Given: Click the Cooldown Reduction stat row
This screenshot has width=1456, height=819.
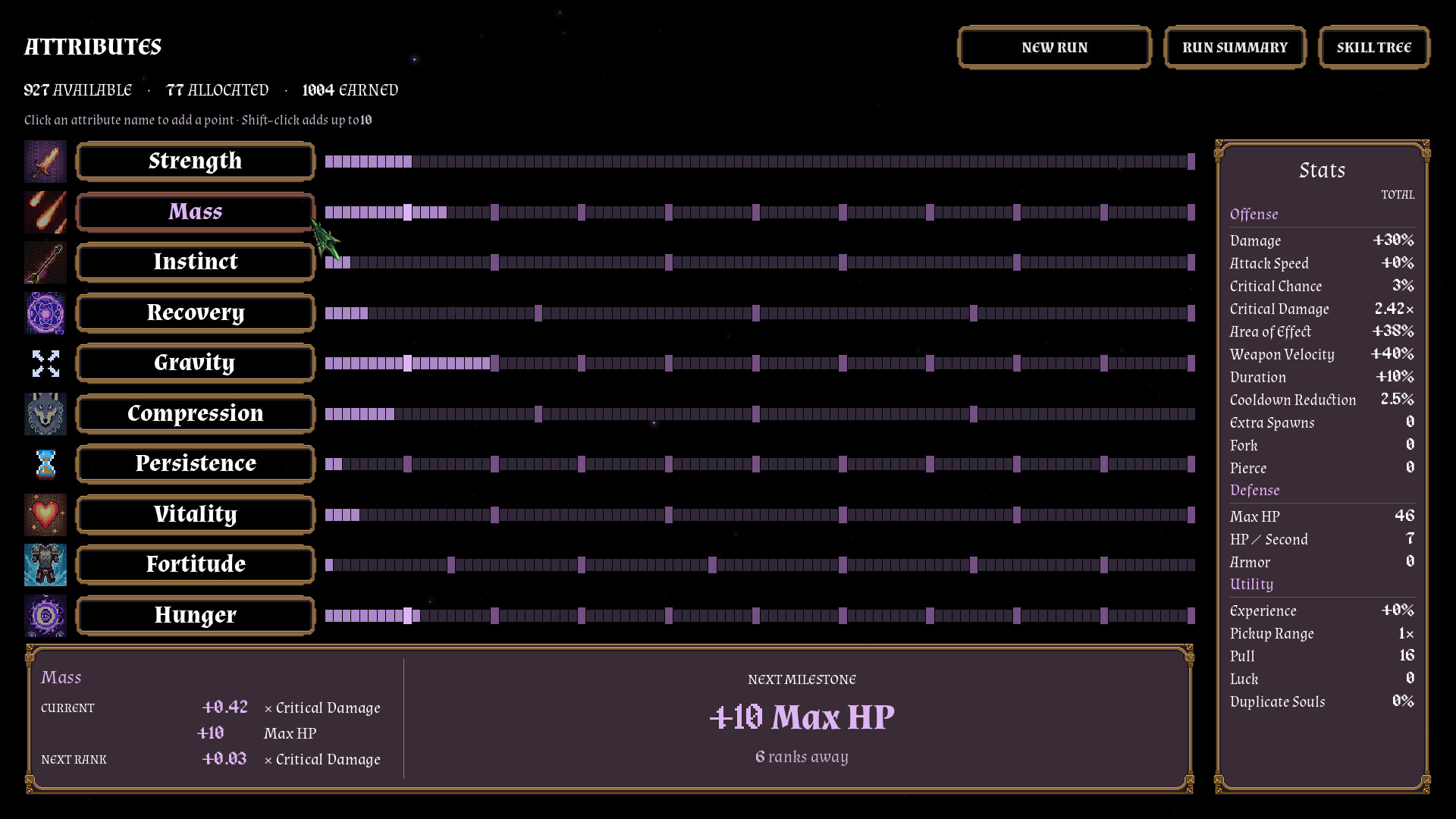Looking at the screenshot, I should [x=1322, y=400].
